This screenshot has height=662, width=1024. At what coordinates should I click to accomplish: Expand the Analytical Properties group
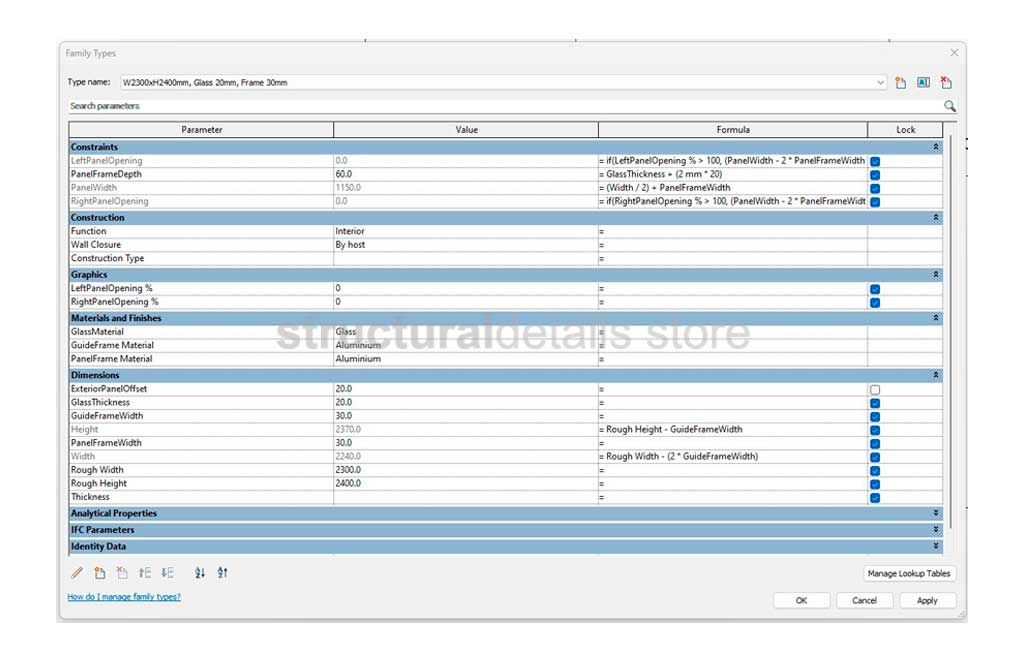936,513
